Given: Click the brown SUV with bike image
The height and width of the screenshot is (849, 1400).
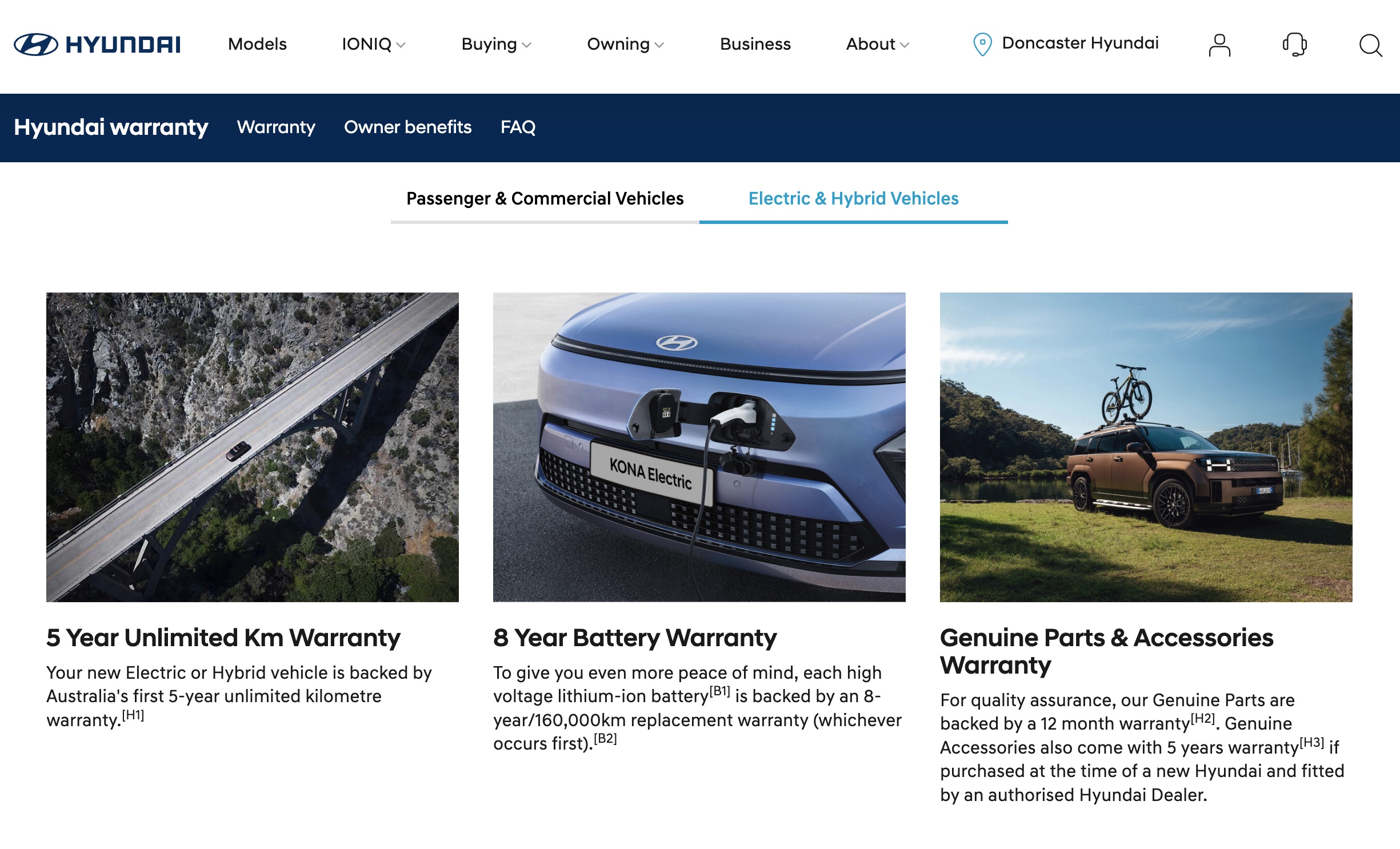Looking at the screenshot, I should [x=1146, y=447].
